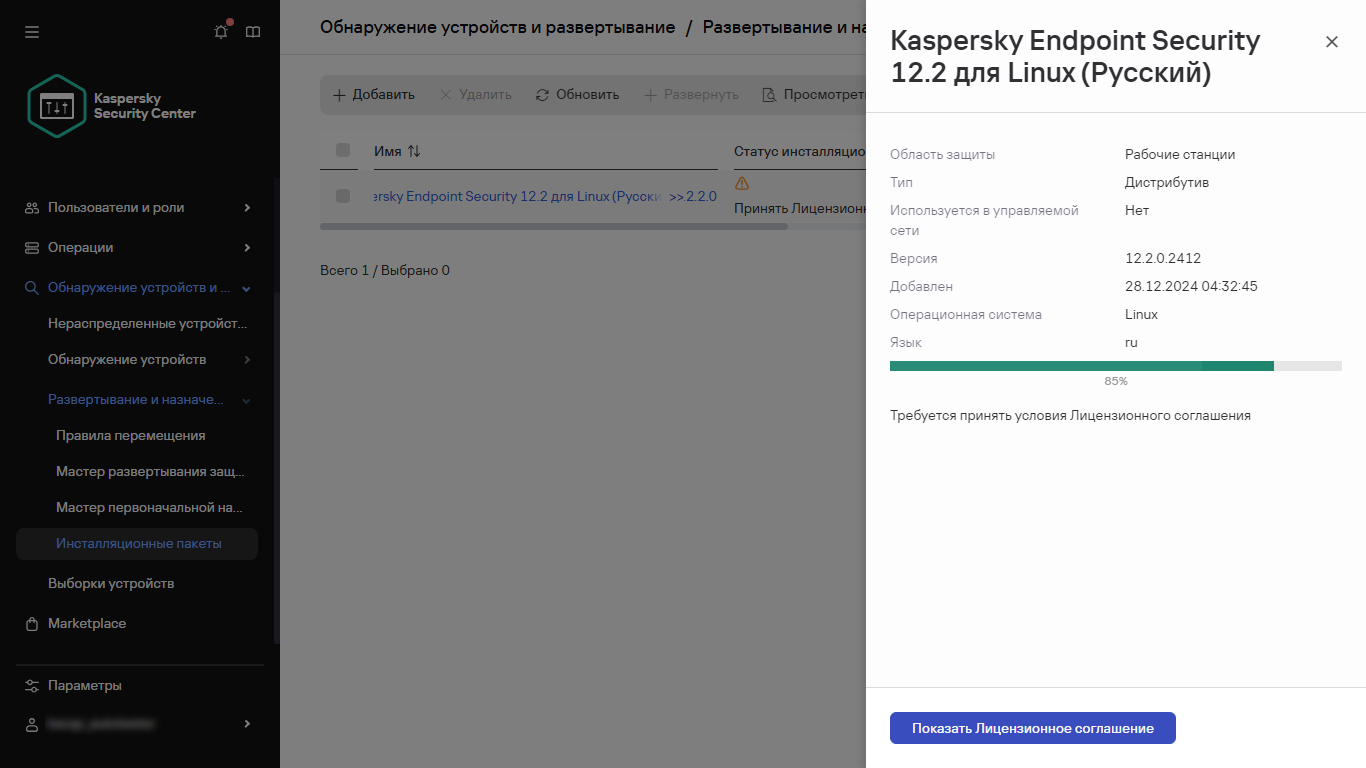Select the header checkbox above the package list
The width and height of the screenshot is (1366, 768).
[x=341, y=150]
